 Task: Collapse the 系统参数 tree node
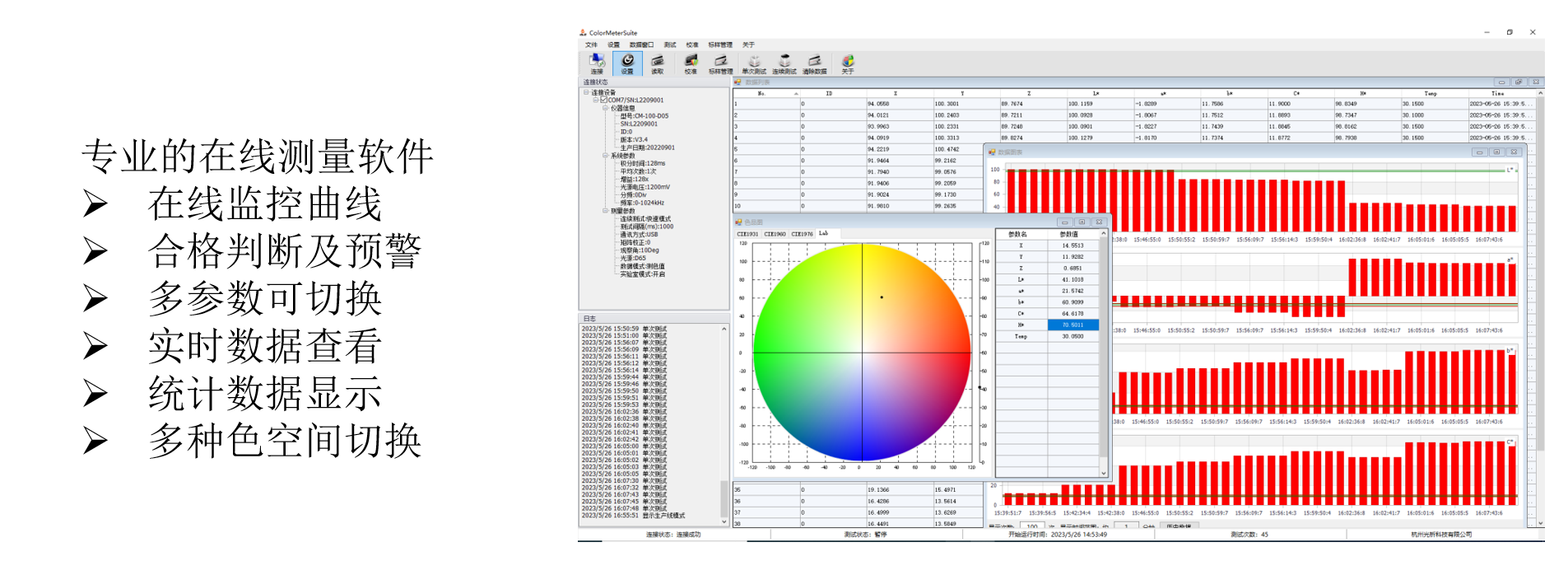[605, 156]
